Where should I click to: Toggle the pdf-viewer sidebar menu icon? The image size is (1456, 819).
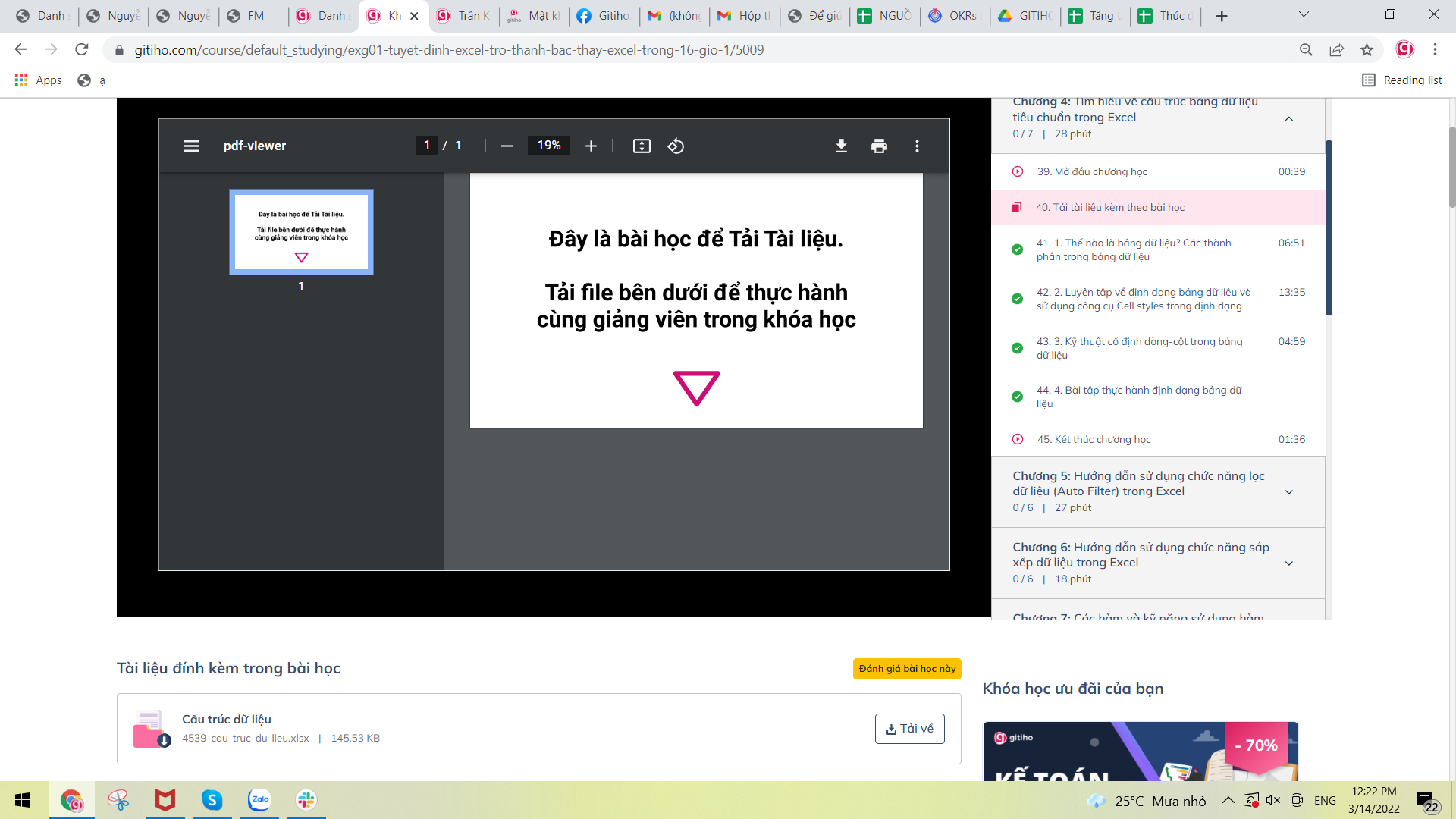pos(191,146)
